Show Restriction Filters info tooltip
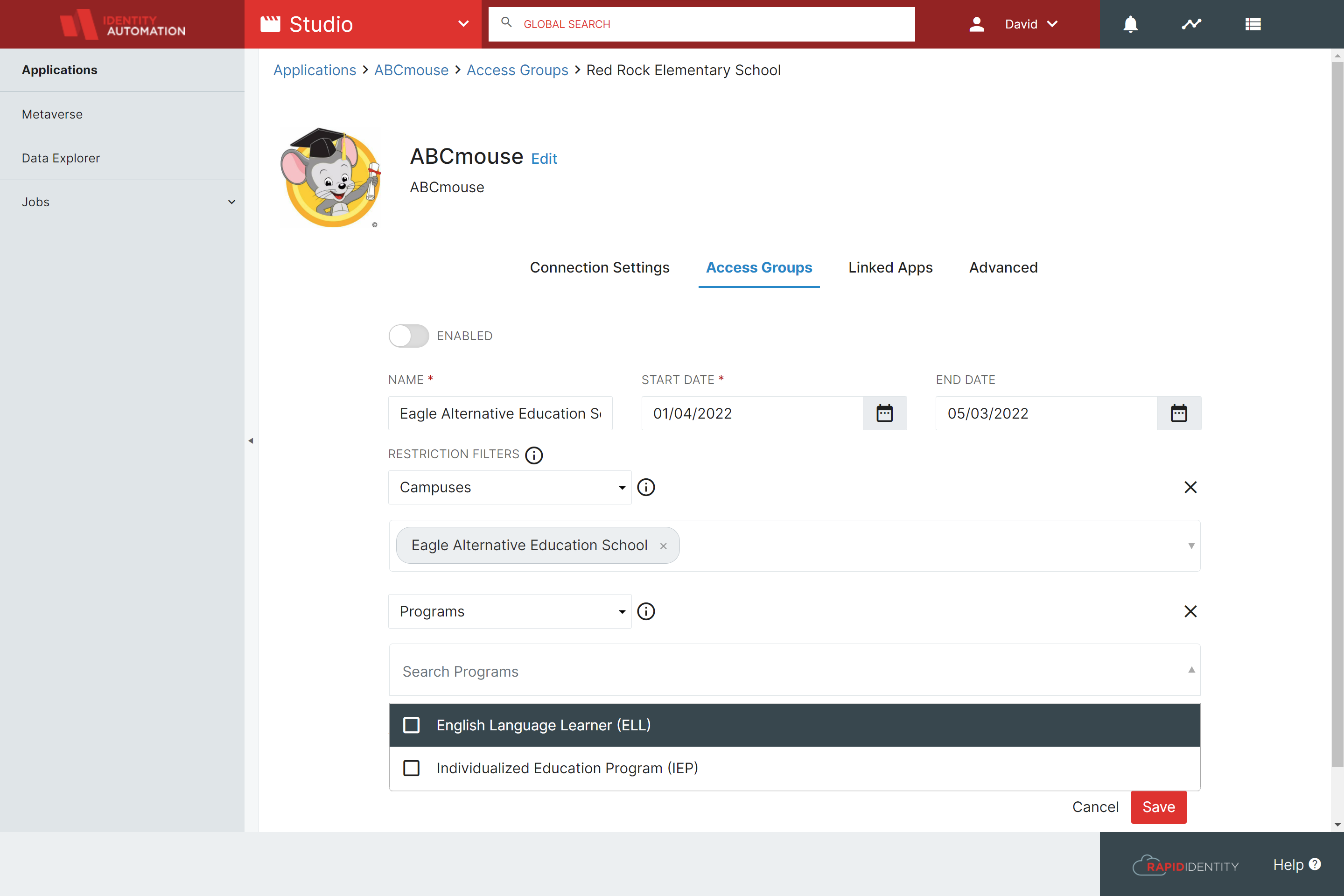 pyautogui.click(x=534, y=455)
